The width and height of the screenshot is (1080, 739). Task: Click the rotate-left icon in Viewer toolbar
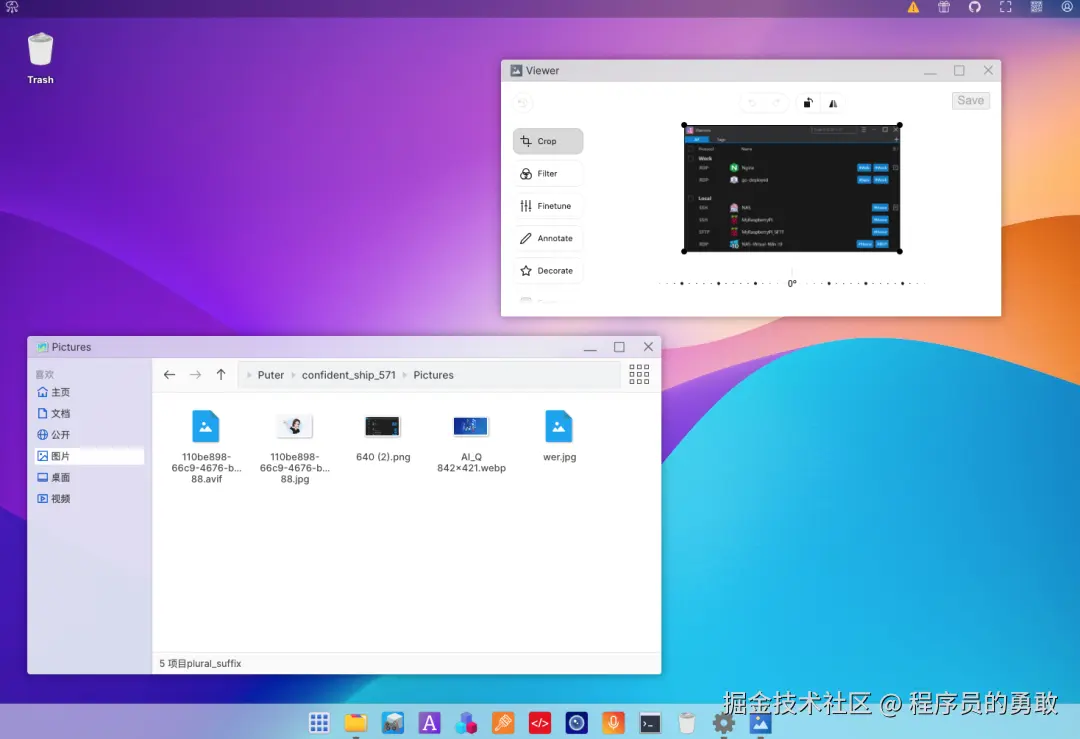click(808, 103)
